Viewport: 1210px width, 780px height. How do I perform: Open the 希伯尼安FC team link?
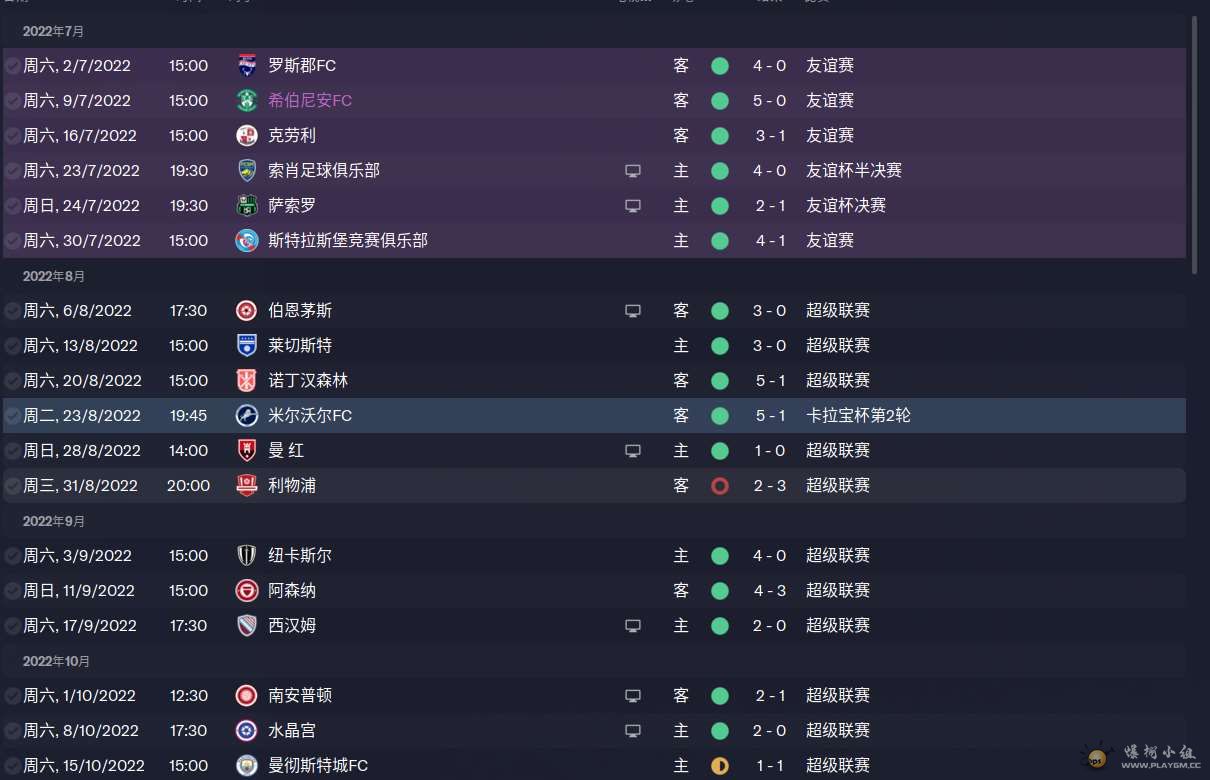[x=310, y=101]
